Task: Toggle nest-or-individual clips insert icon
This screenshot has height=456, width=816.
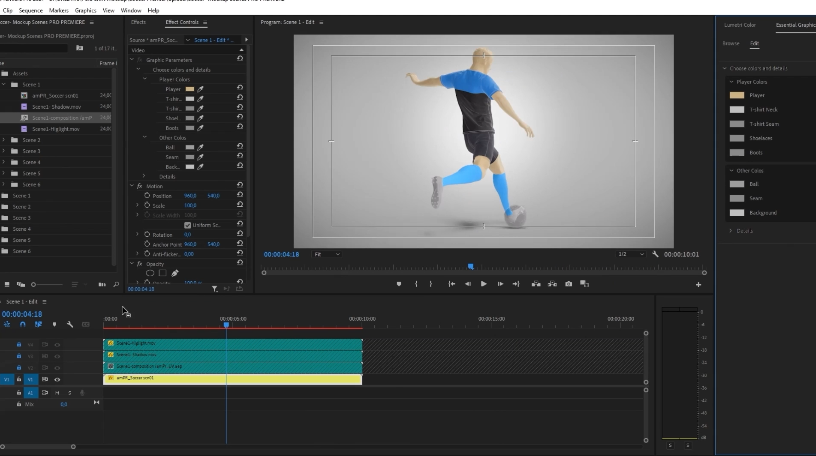Action: 7,324
